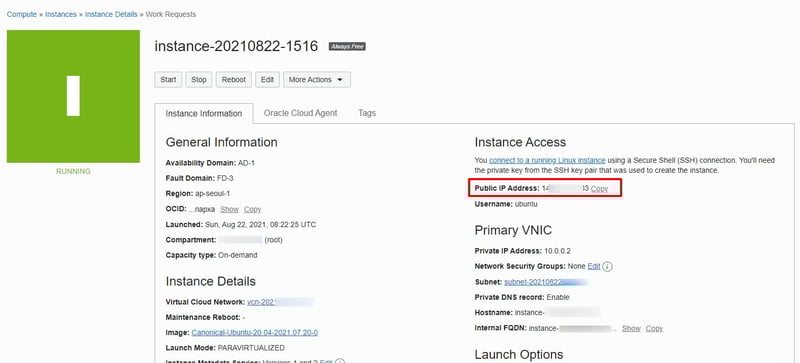Open the Compute breadcrumb link
The height and width of the screenshot is (363, 800).
[21, 14]
